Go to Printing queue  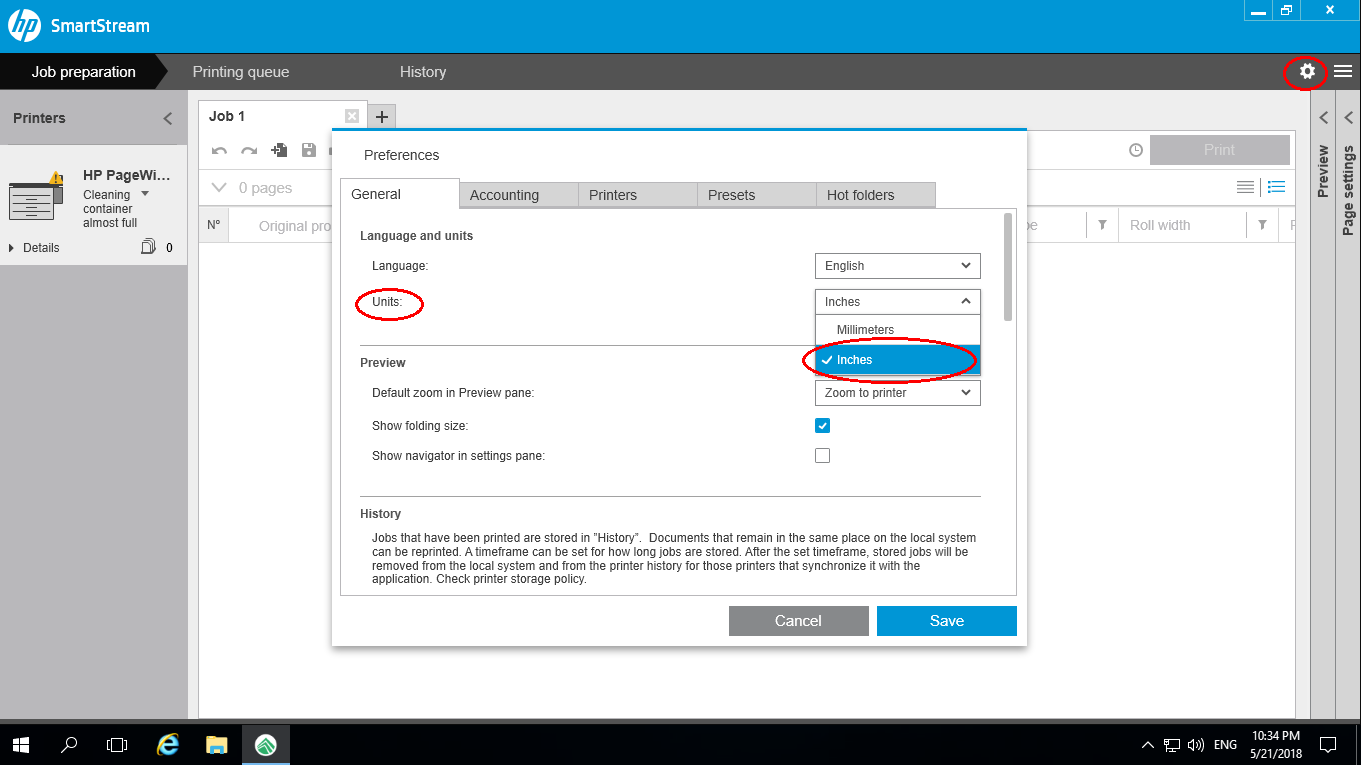[x=241, y=72]
